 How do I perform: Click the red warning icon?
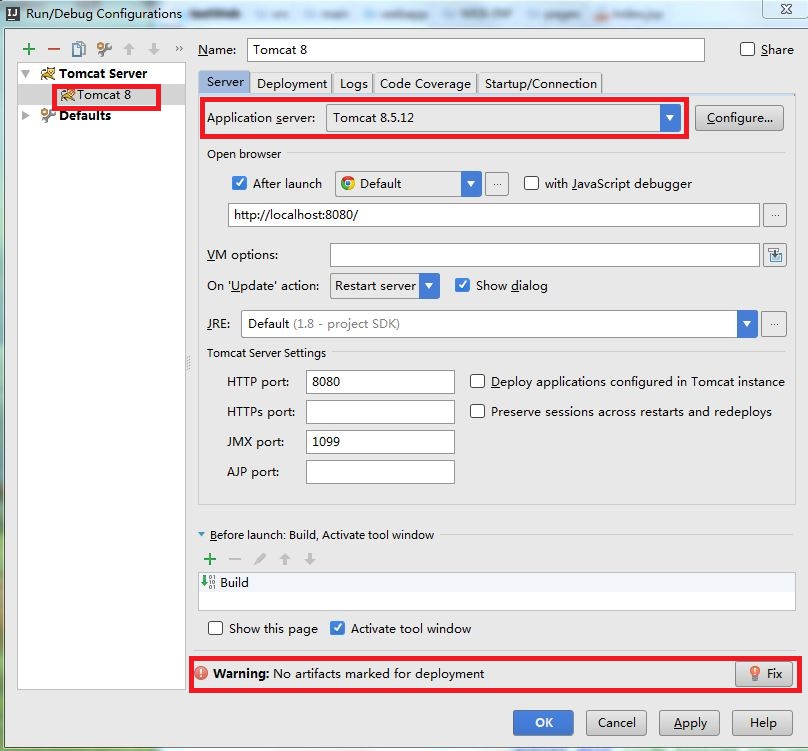pyautogui.click(x=201, y=673)
